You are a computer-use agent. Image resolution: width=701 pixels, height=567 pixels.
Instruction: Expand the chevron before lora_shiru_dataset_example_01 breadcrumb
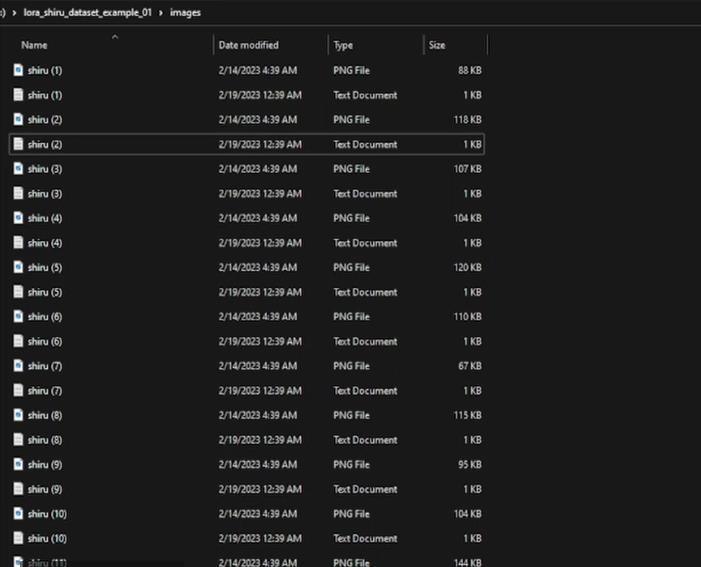coord(14,13)
